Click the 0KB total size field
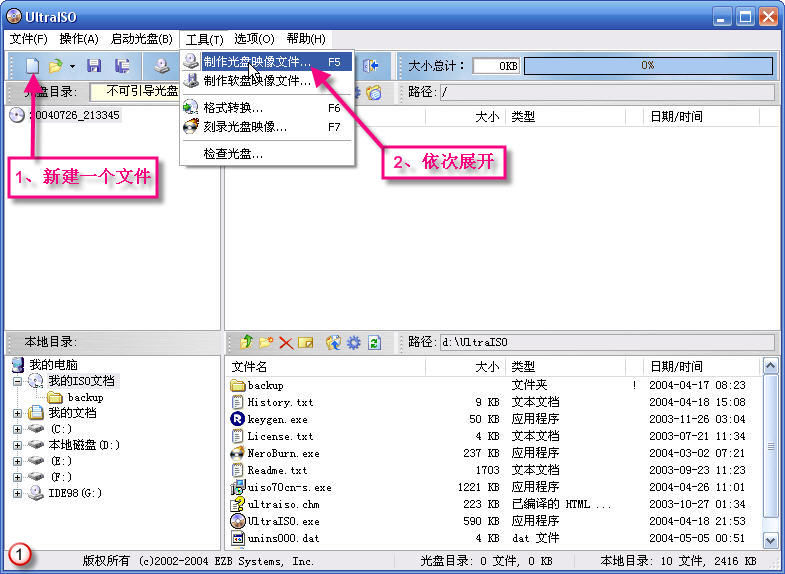 pos(496,66)
